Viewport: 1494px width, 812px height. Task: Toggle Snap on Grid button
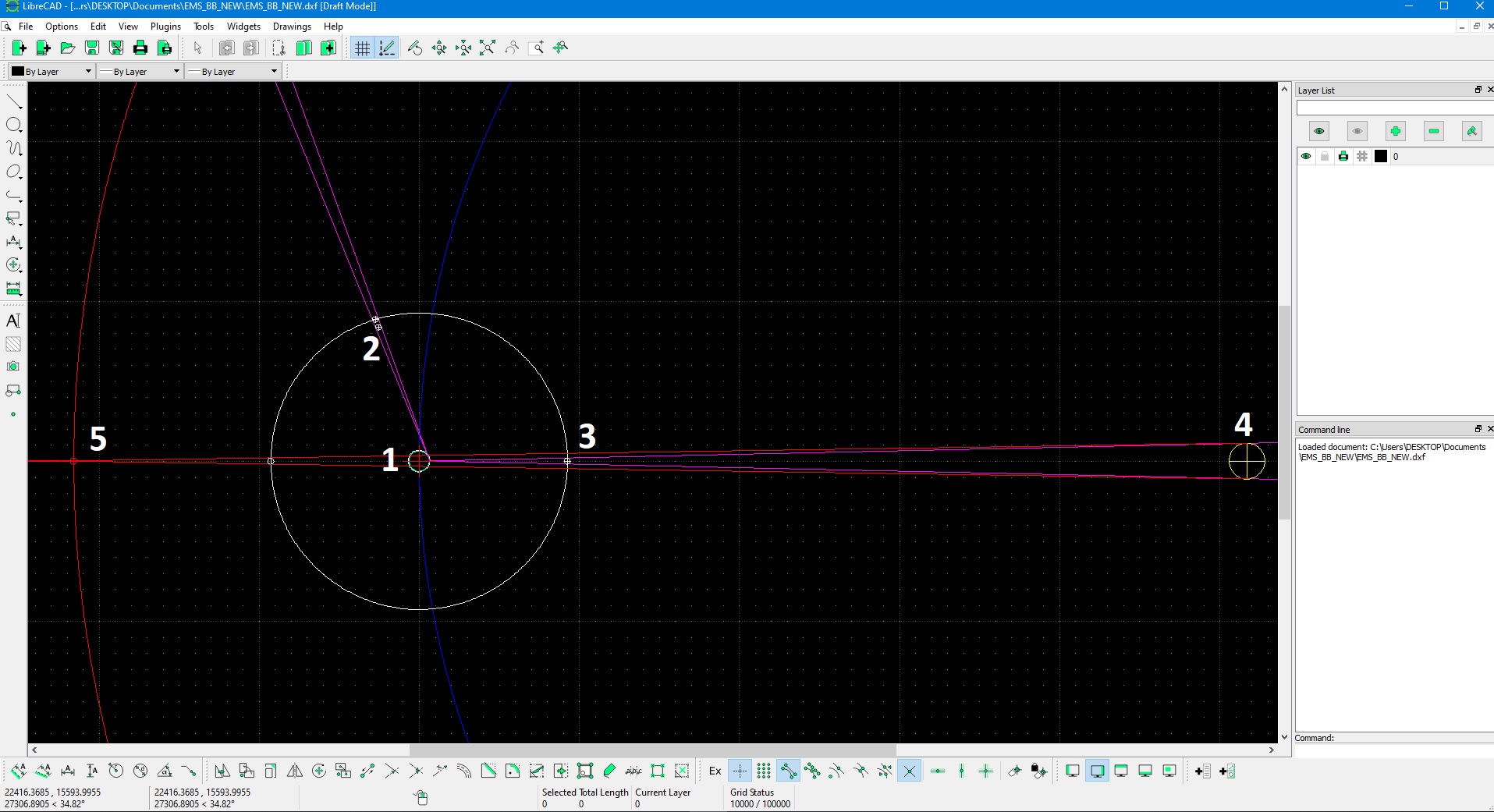point(764,771)
